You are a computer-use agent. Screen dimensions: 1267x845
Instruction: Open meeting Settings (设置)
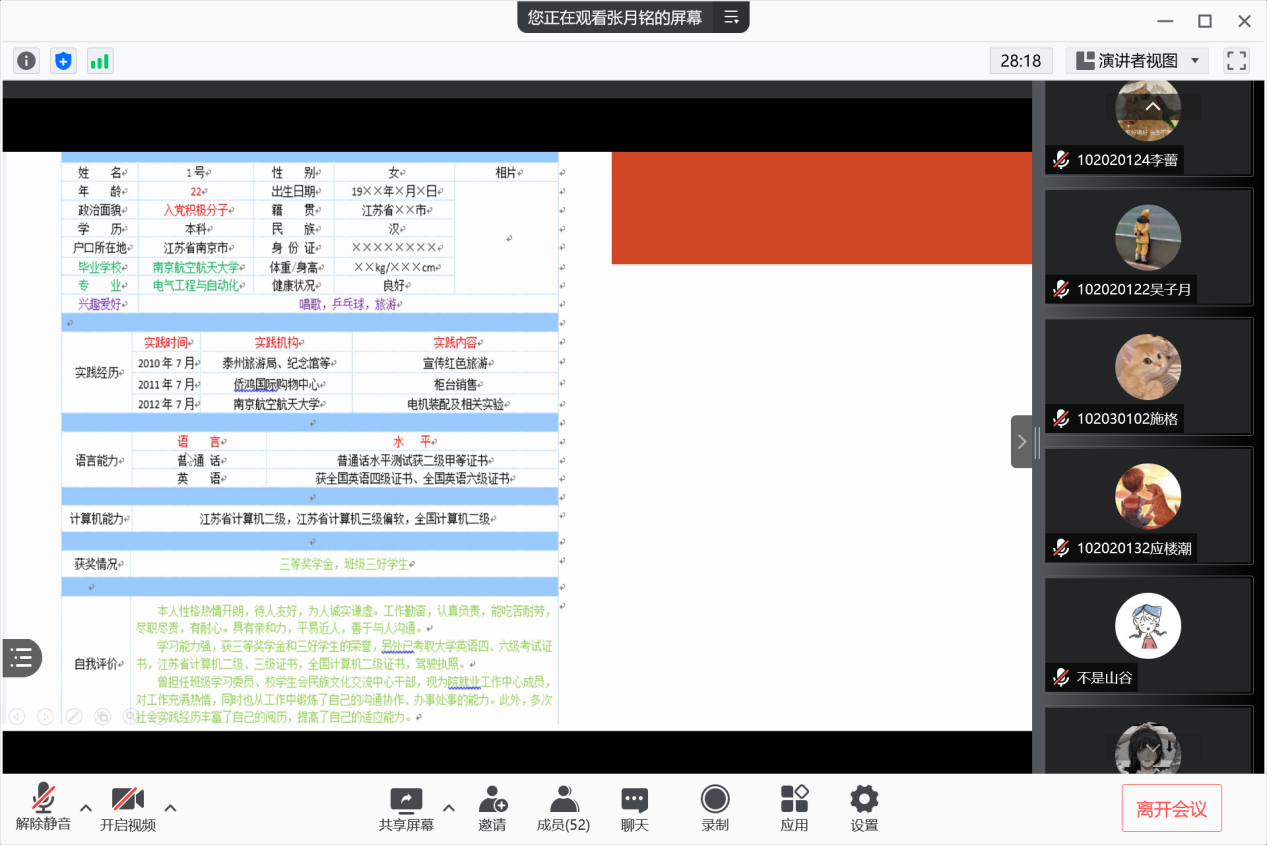pyautogui.click(x=864, y=808)
